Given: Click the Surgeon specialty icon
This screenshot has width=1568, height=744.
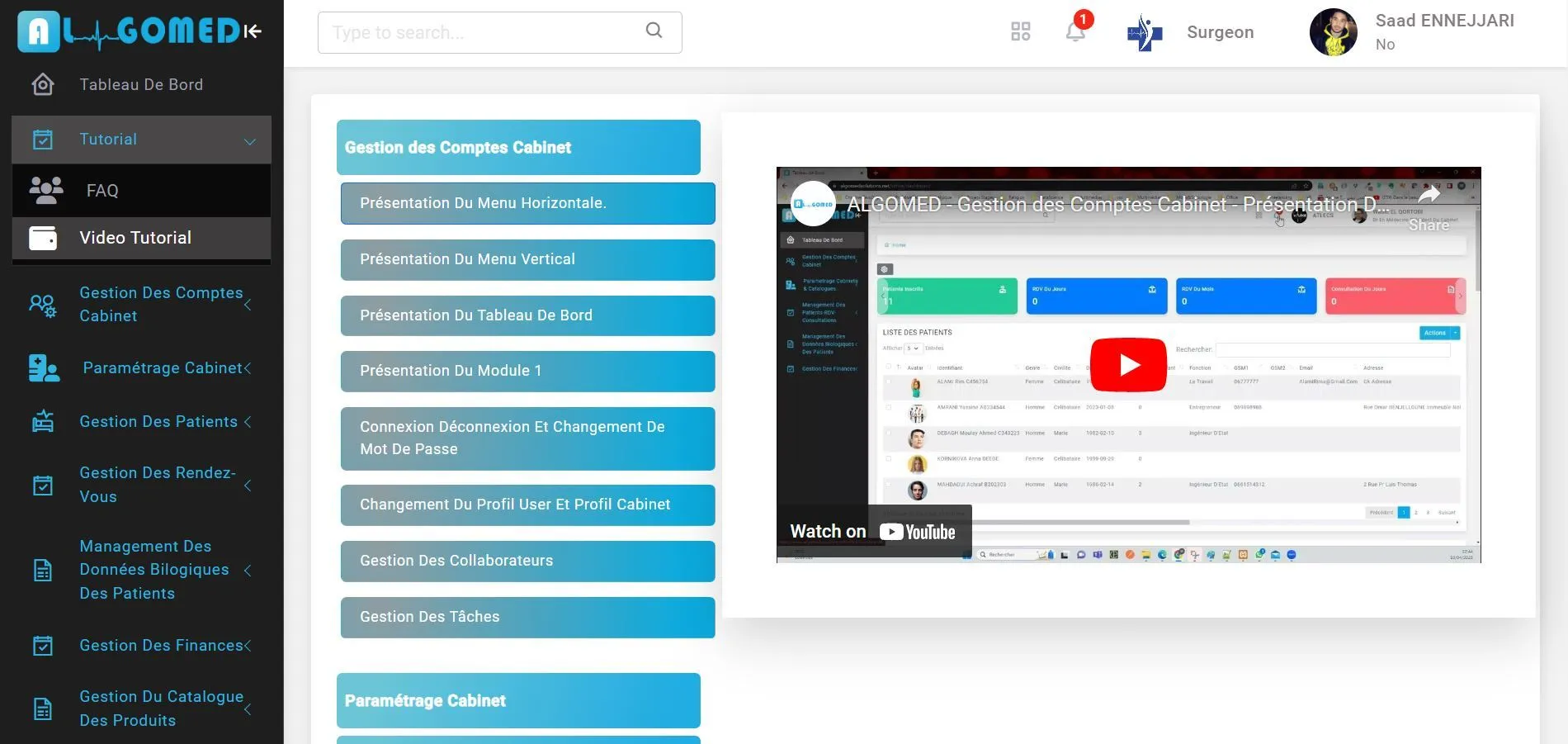Looking at the screenshot, I should click(x=1145, y=33).
